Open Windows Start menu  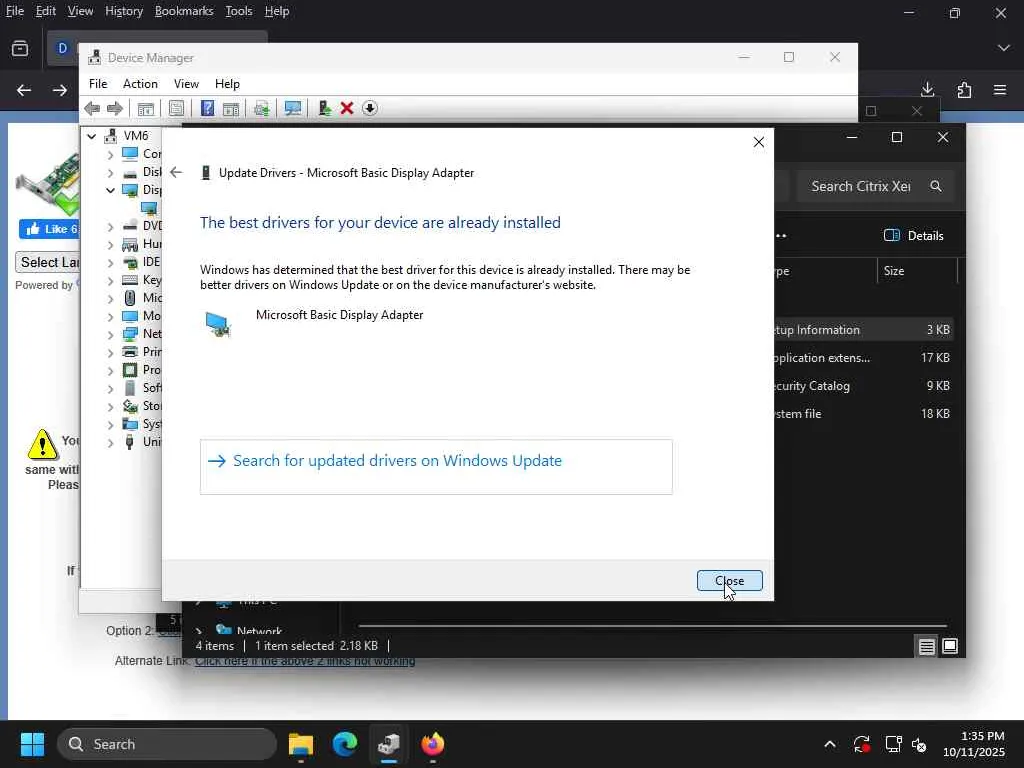coord(32,744)
